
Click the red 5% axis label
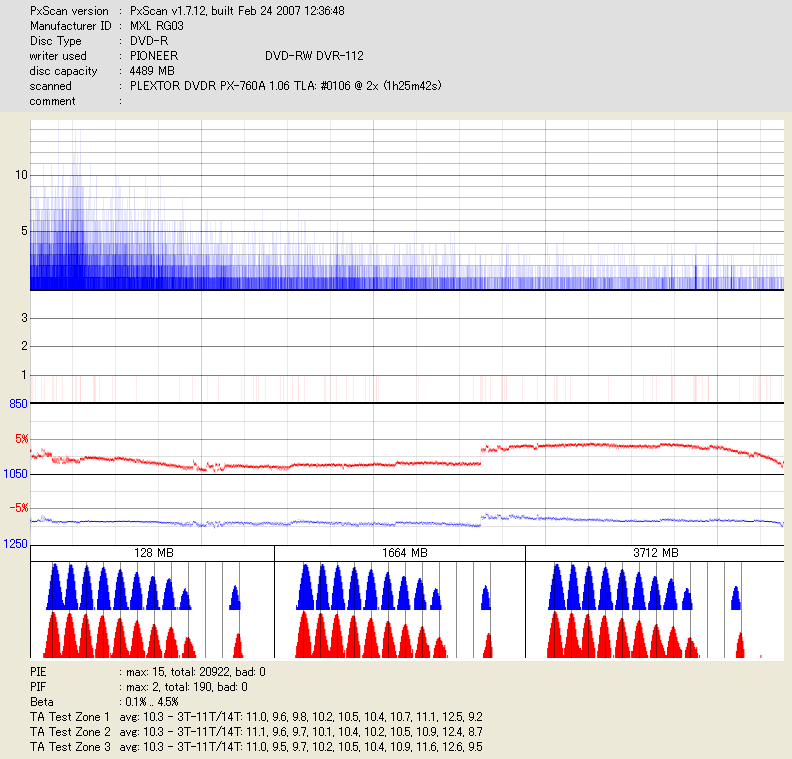pos(22,439)
